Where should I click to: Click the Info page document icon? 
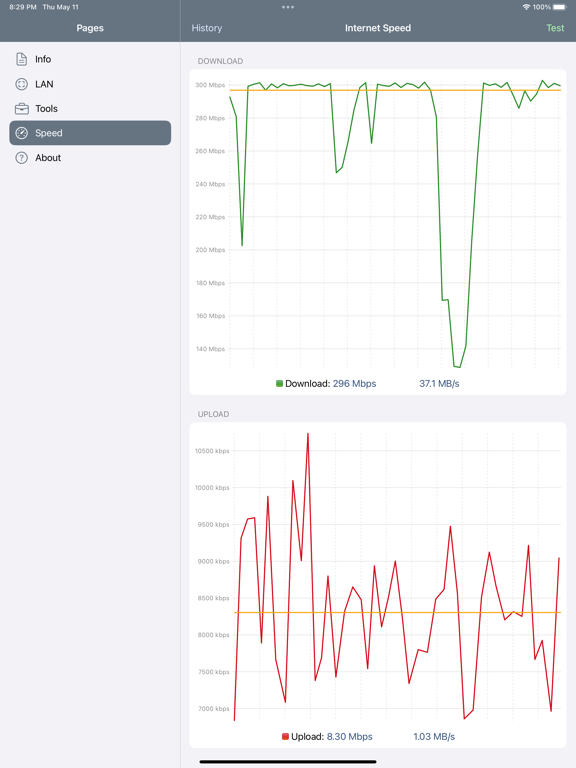click(22, 59)
